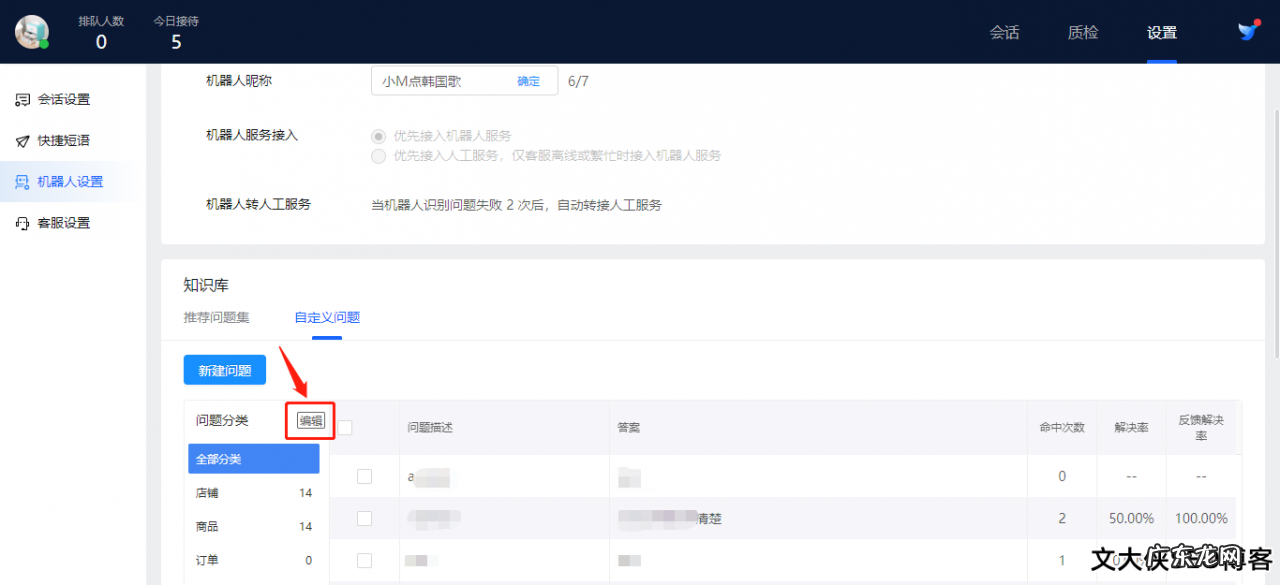Select the 快捷短语 sidebar icon
The width and height of the screenshot is (1280, 585).
(22, 140)
